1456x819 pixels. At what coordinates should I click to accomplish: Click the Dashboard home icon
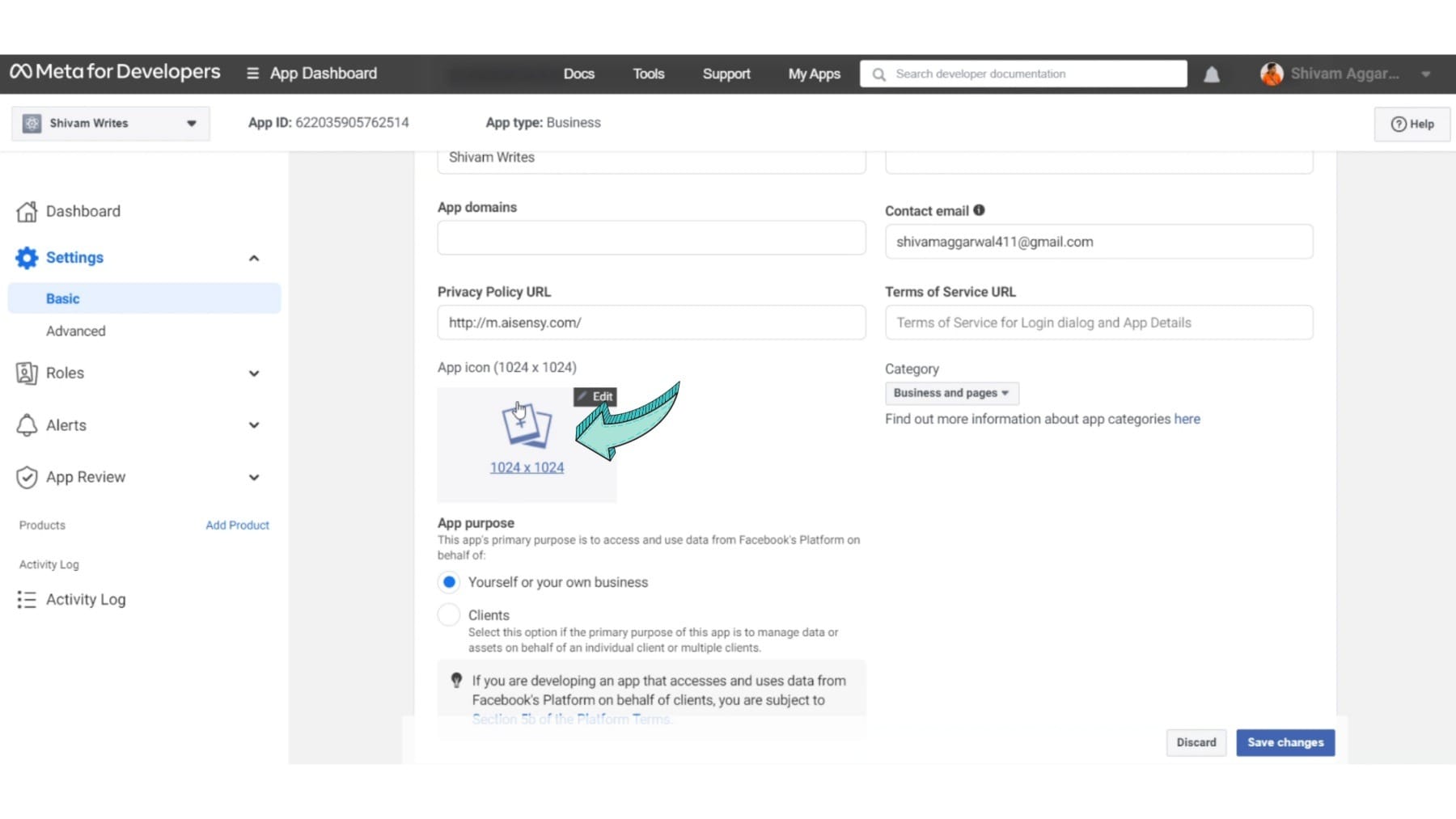point(27,212)
